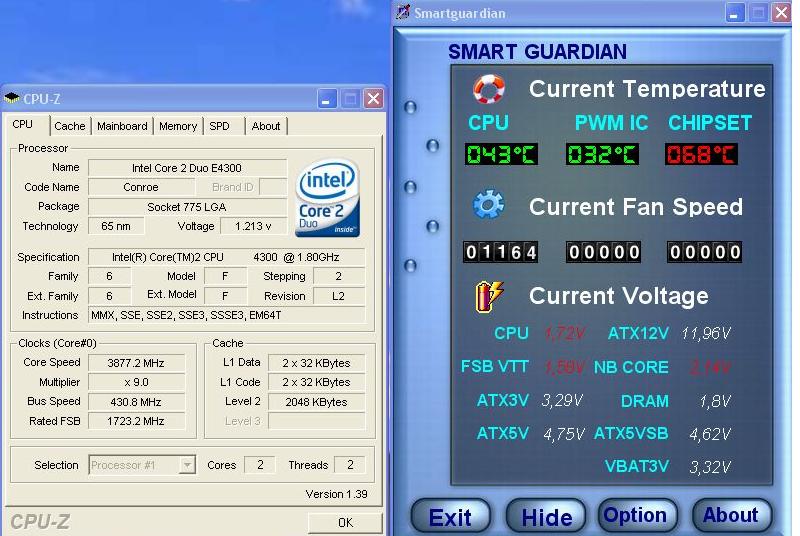Image resolution: width=800 pixels, height=536 pixels.
Task: Close the Smartguardian window
Action: pos(781,13)
